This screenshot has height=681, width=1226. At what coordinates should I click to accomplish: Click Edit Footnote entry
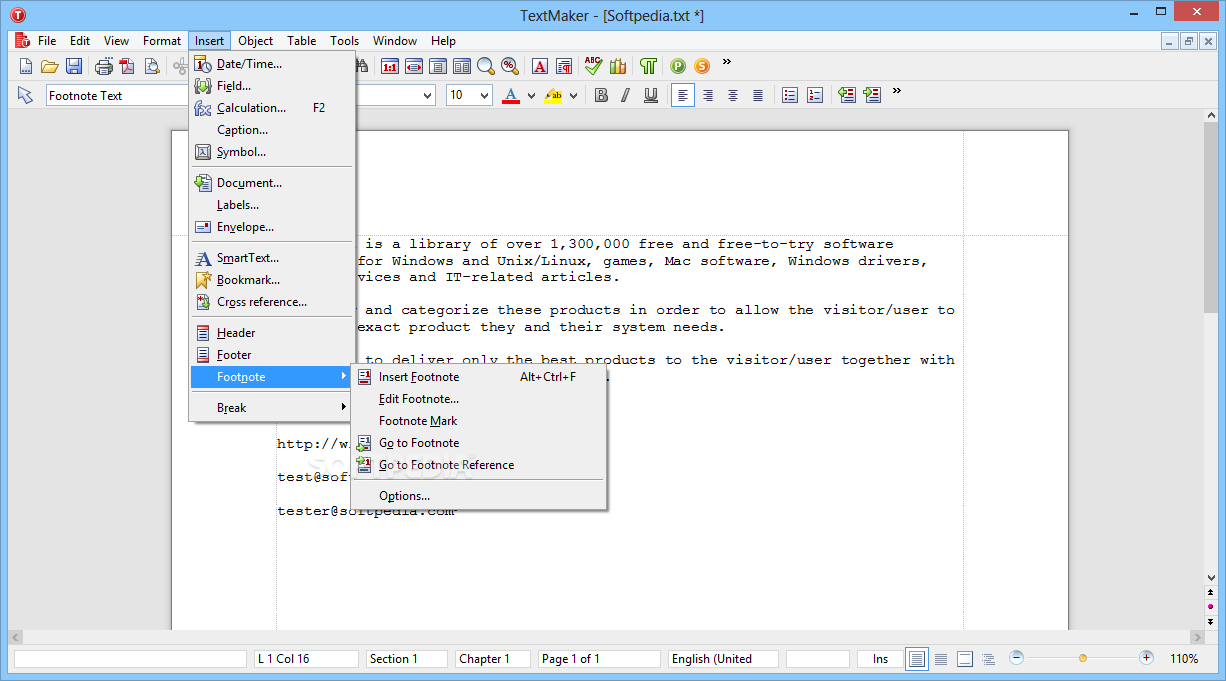coord(478,399)
